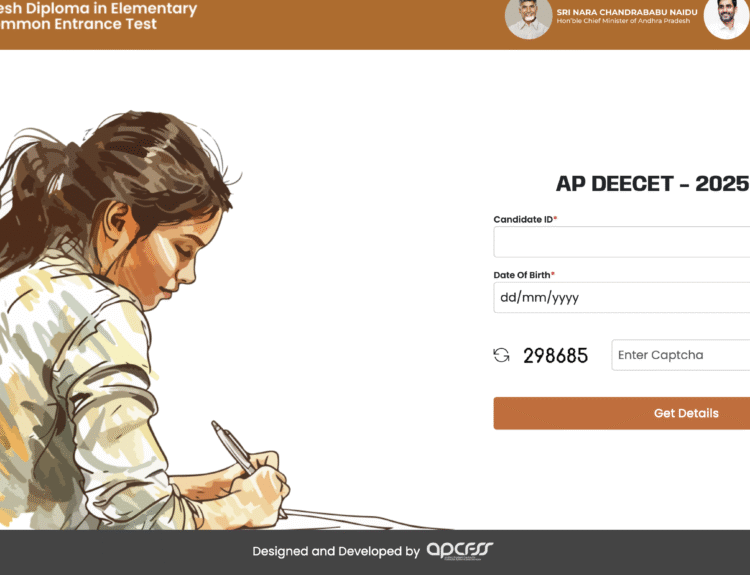This screenshot has width=750, height=575.
Task: Open the Date Of Birth dd/mm/yyyy field
Action: tap(622, 298)
